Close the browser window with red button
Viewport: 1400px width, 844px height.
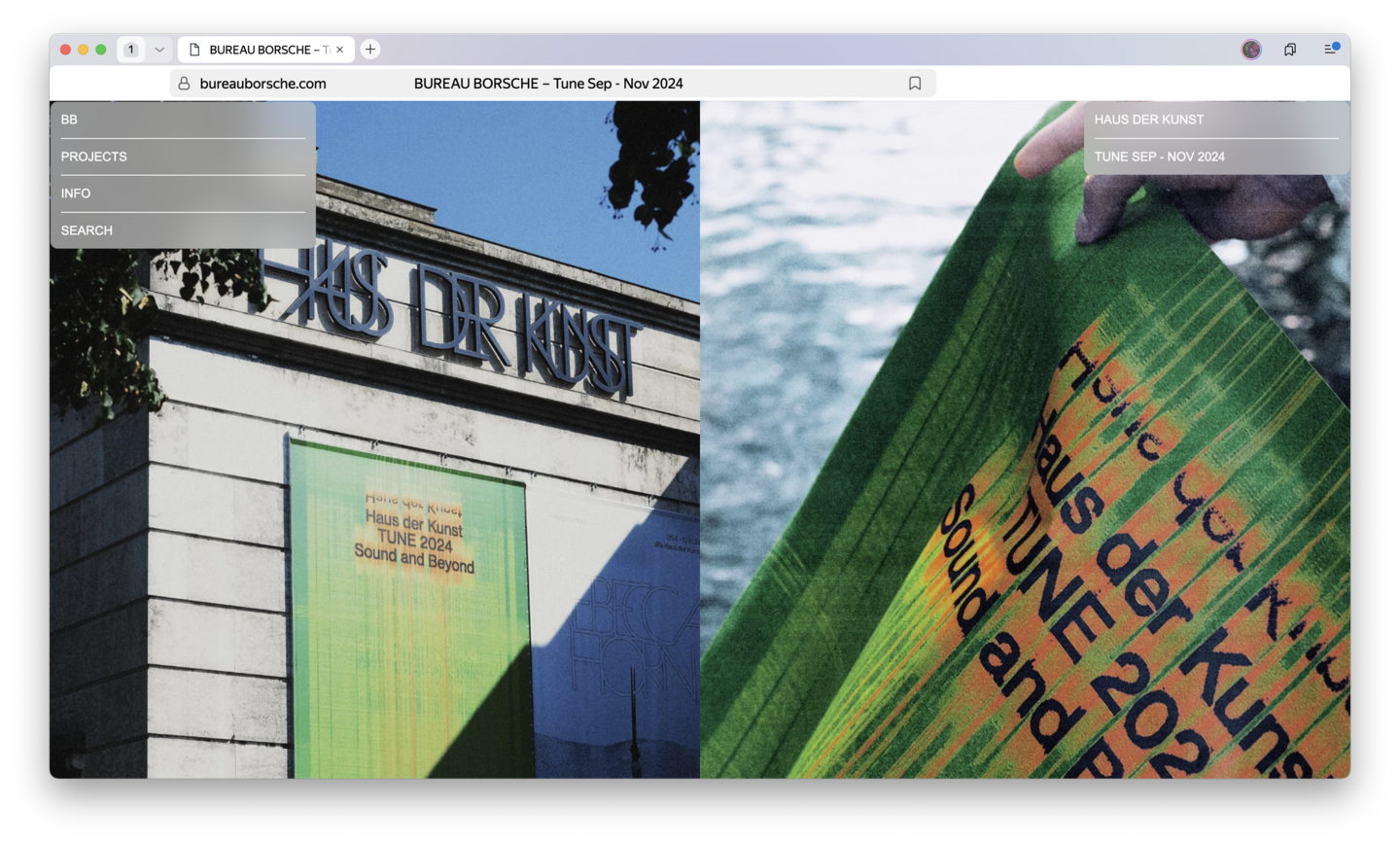(x=65, y=50)
